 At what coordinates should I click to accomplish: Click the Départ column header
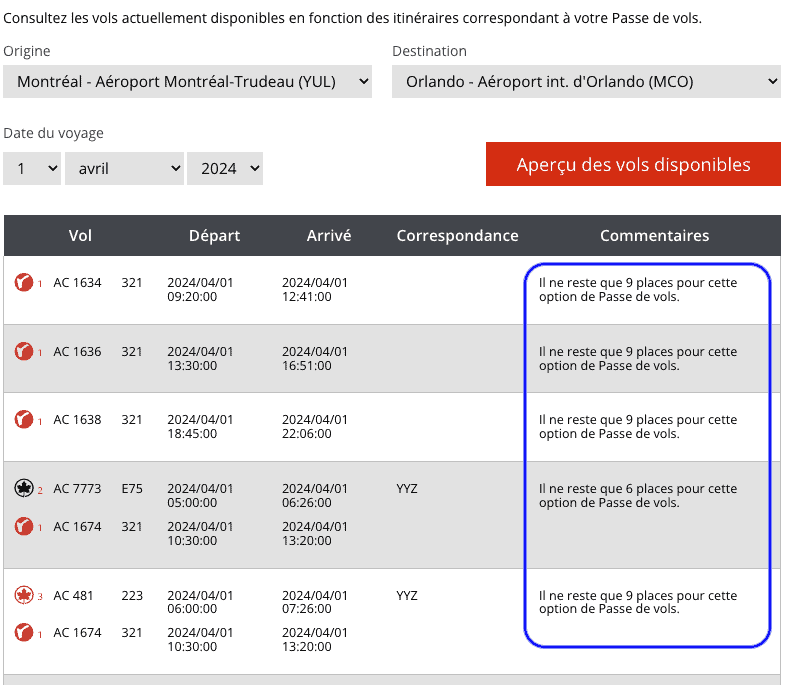click(214, 236)
